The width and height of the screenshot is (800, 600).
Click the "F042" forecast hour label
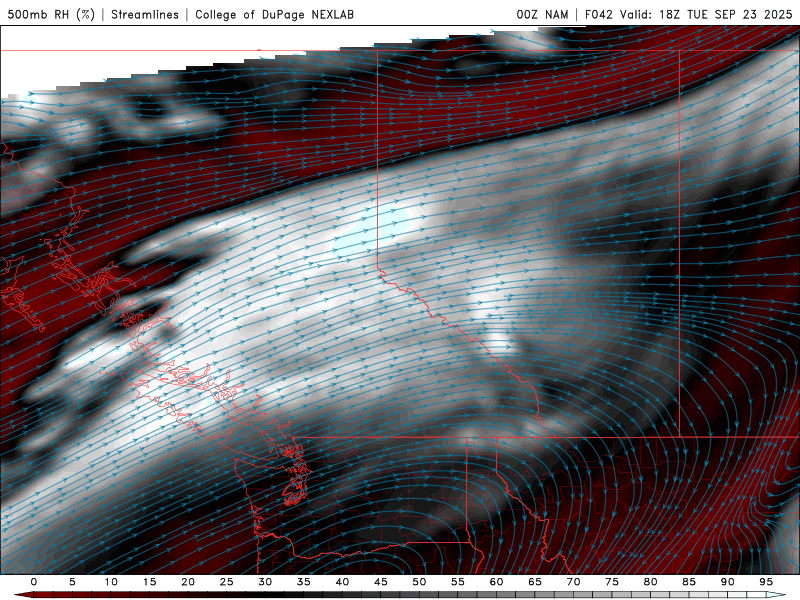click(x=598, y=14)
